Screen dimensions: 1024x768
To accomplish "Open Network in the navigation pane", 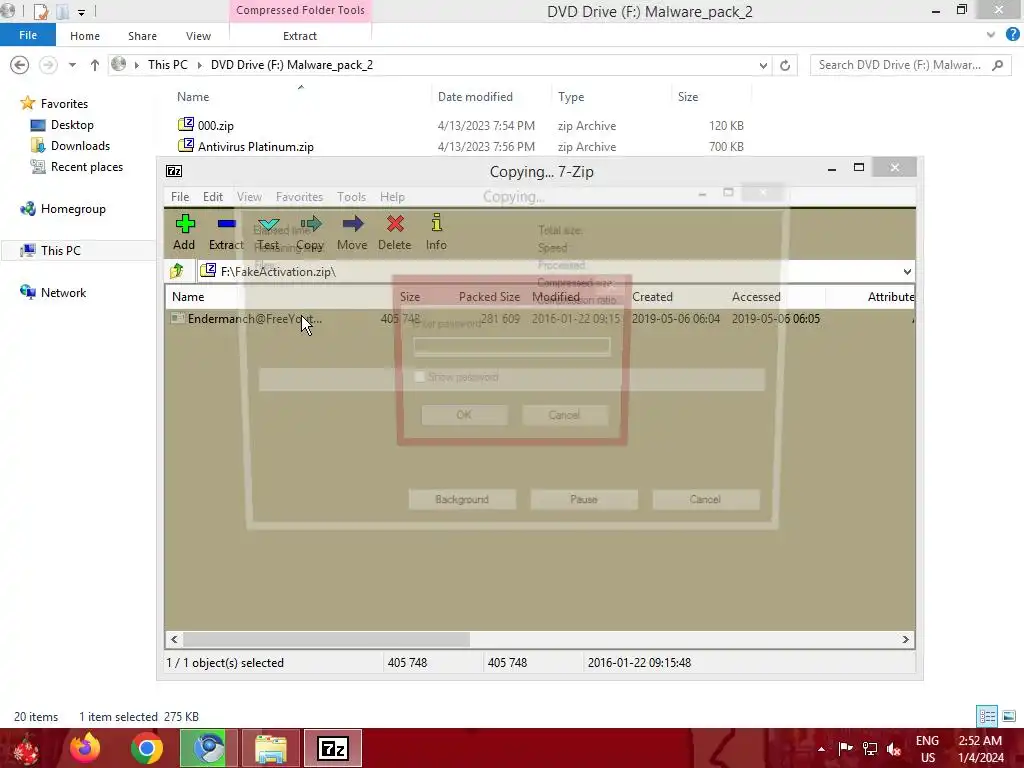I will (63, 293).
